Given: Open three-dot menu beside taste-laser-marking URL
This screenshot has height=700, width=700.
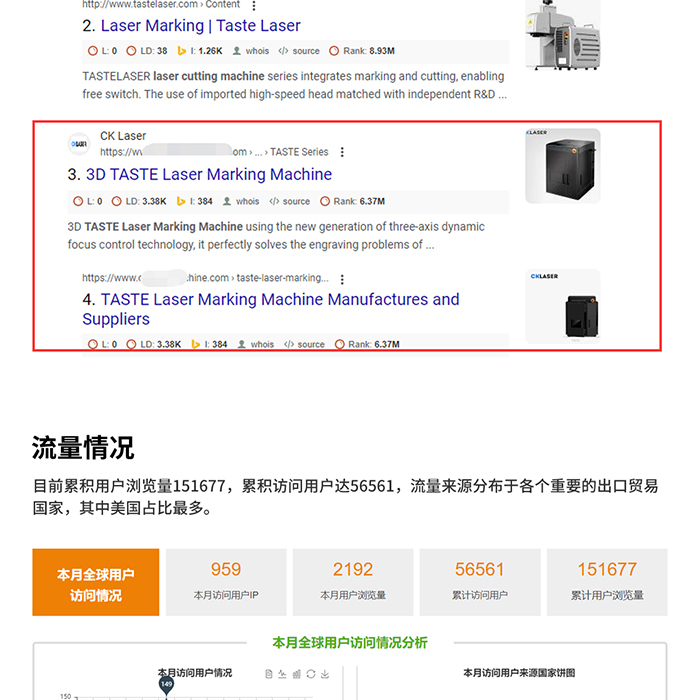Looking at the screenshot, I should [342, 279].
